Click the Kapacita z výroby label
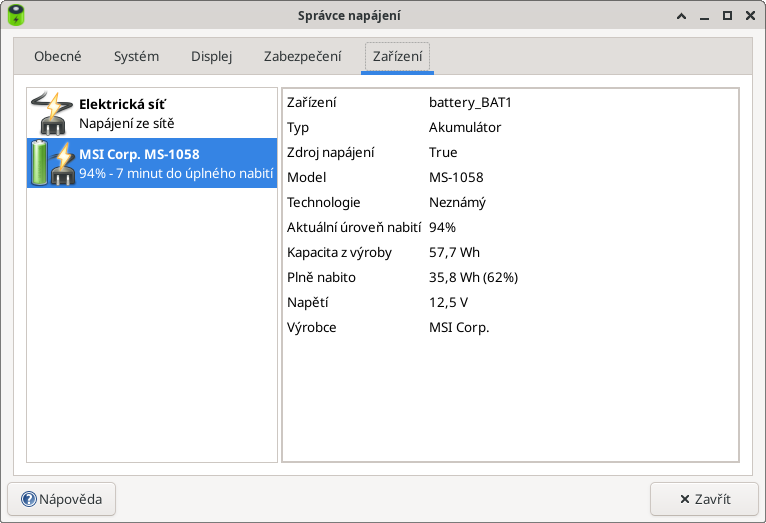 (340, 253)
